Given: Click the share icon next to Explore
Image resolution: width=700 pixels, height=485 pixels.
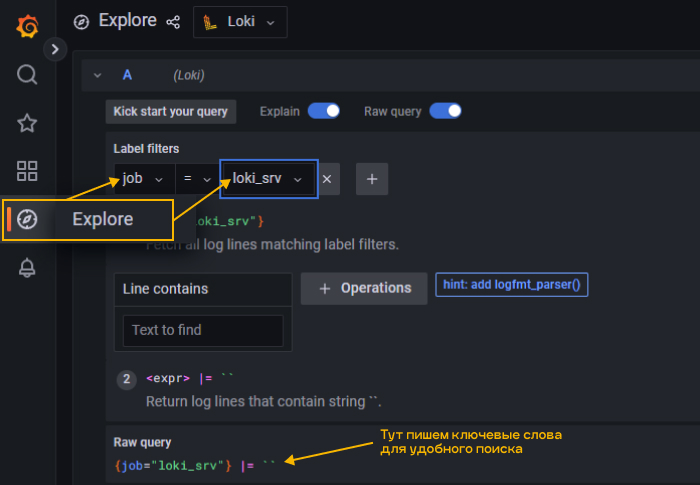Looking at the screenshot, I should point(173,22).
